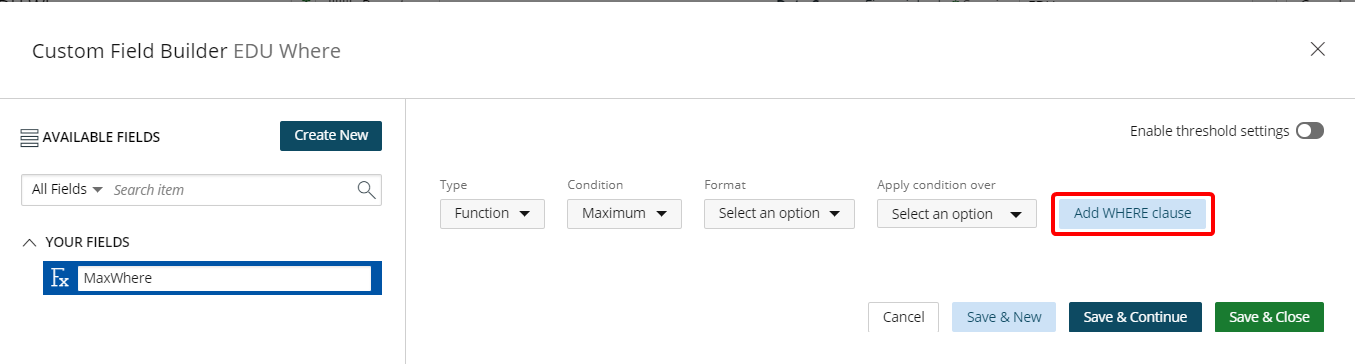Open the Format Select an option dropdown

coord(779,213)
